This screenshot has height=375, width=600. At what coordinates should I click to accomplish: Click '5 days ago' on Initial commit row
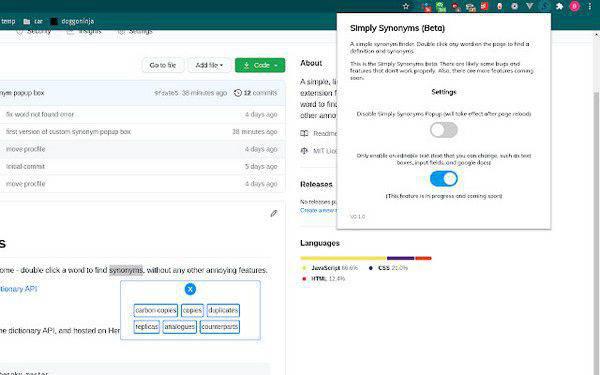point(261,166)
